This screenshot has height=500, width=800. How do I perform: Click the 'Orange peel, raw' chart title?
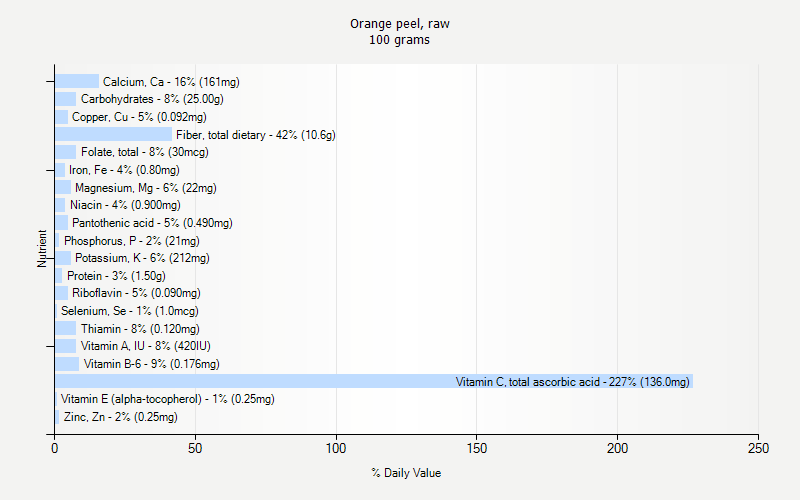click(399, 24)
